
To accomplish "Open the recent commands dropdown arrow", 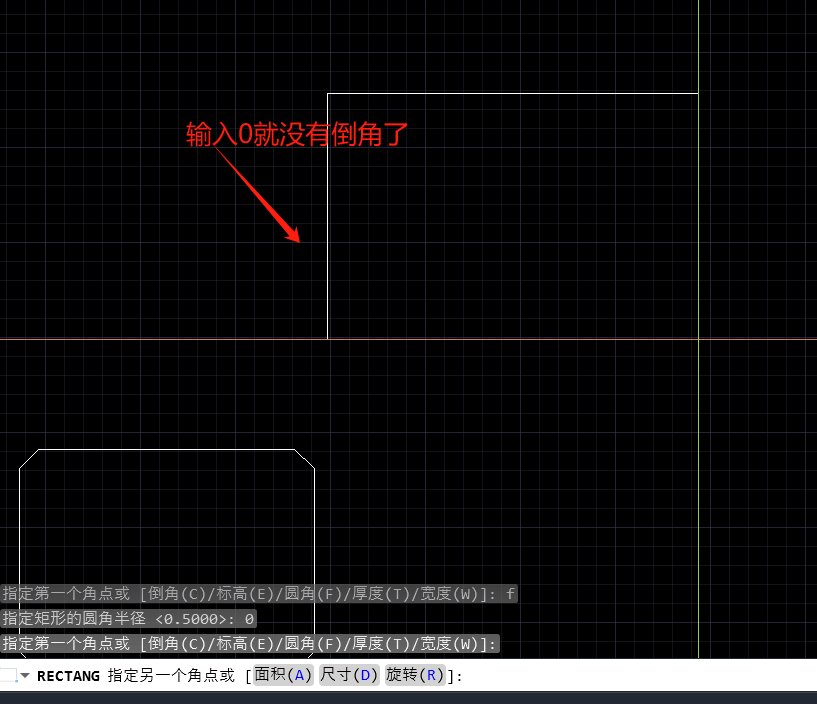I will (x=25, y=676).
